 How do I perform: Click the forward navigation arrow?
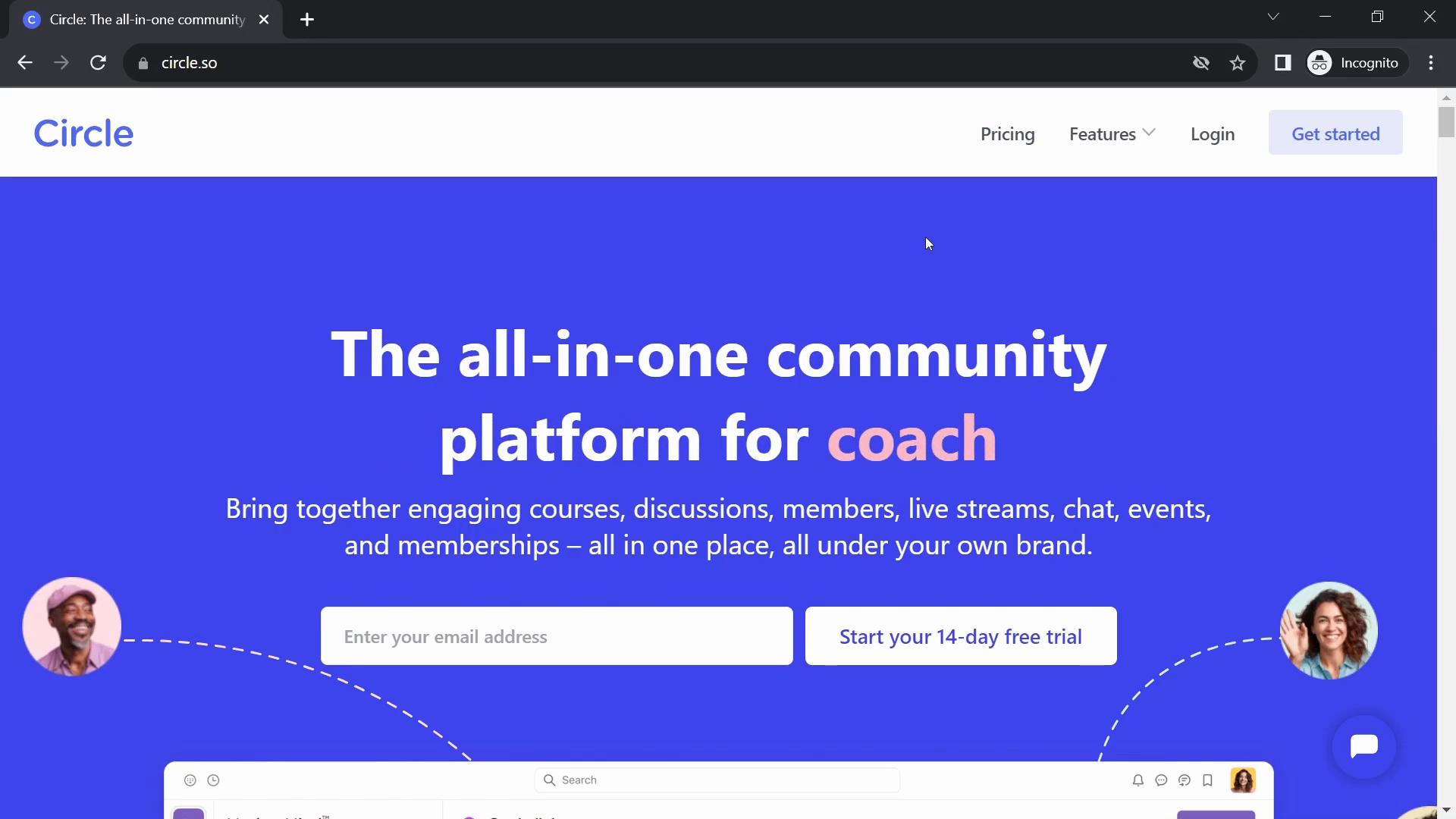pos(61,62)
